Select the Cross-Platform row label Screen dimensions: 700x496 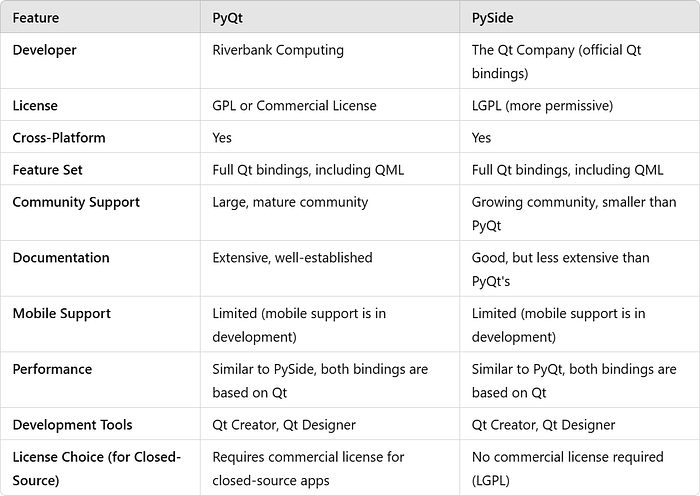(x=59, y=138)
